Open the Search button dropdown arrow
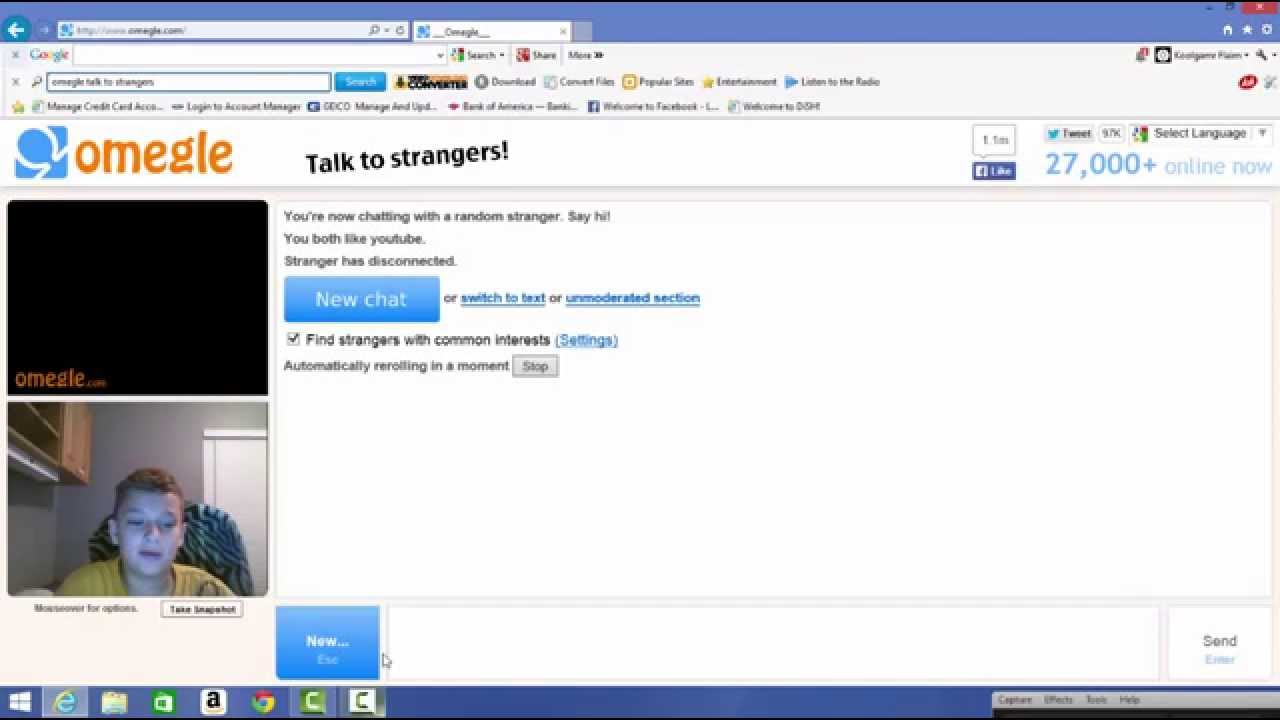The width and height of the screenshot is (1280, 720). click(x=502, y=55)
